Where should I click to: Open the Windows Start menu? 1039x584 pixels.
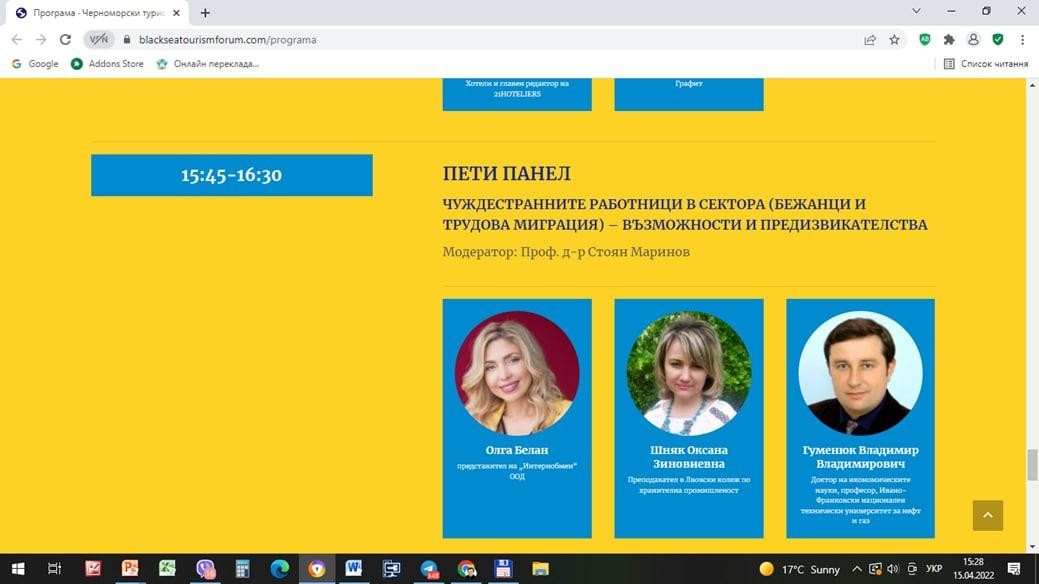[18, 569]
